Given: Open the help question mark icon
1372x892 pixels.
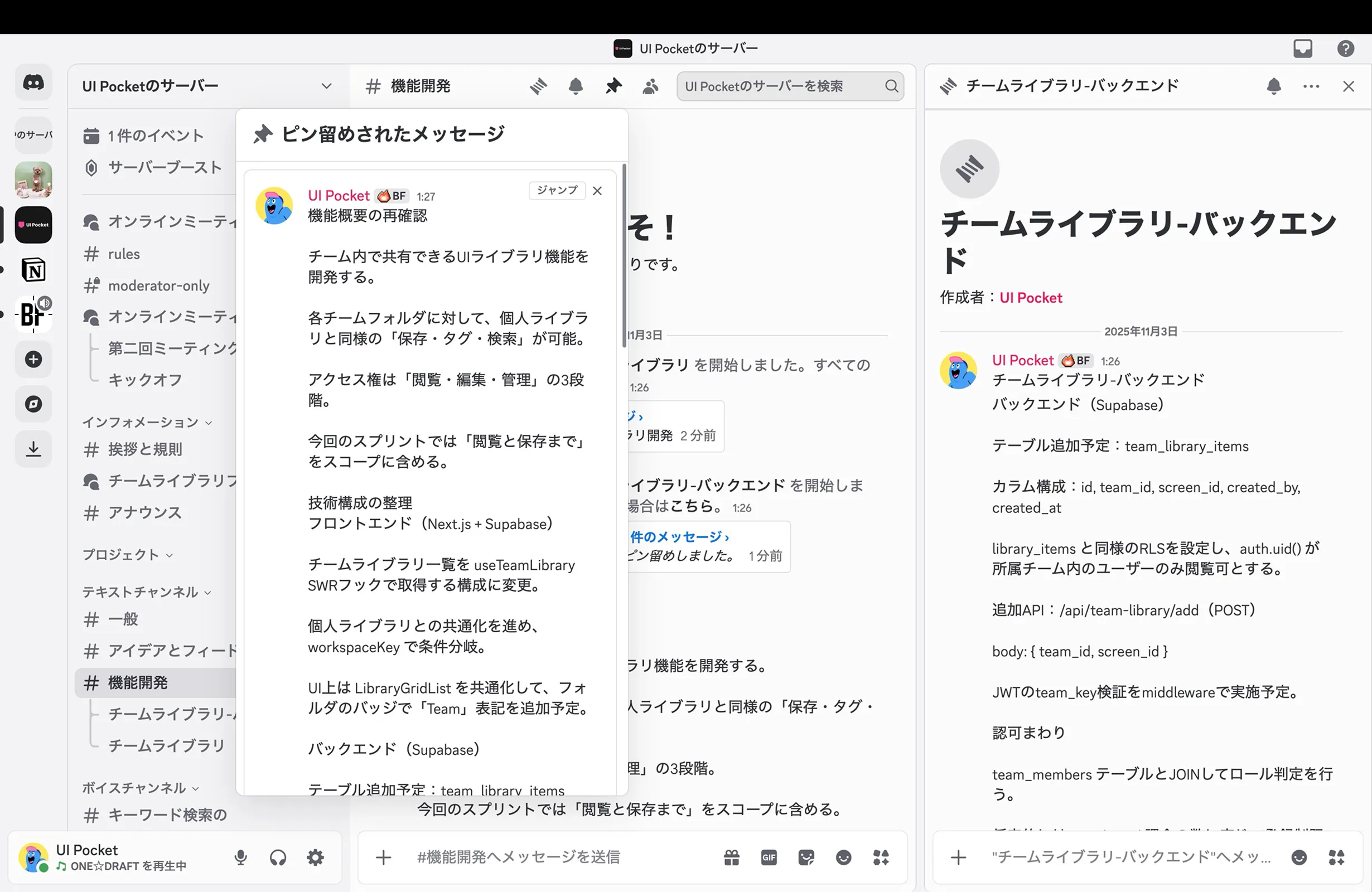Looking at the screenshot, I should click(1345, 49).
